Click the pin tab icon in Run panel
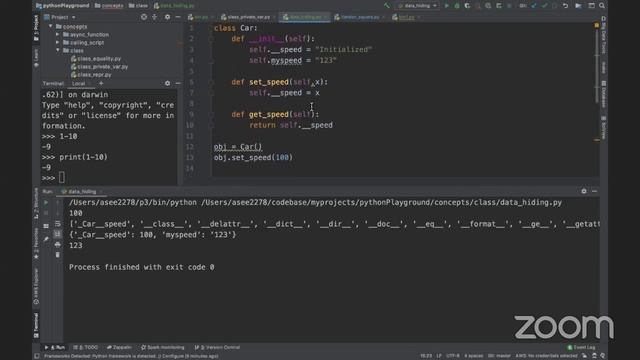The height and width of the screenshot is (360, 640). coord(46,238)
